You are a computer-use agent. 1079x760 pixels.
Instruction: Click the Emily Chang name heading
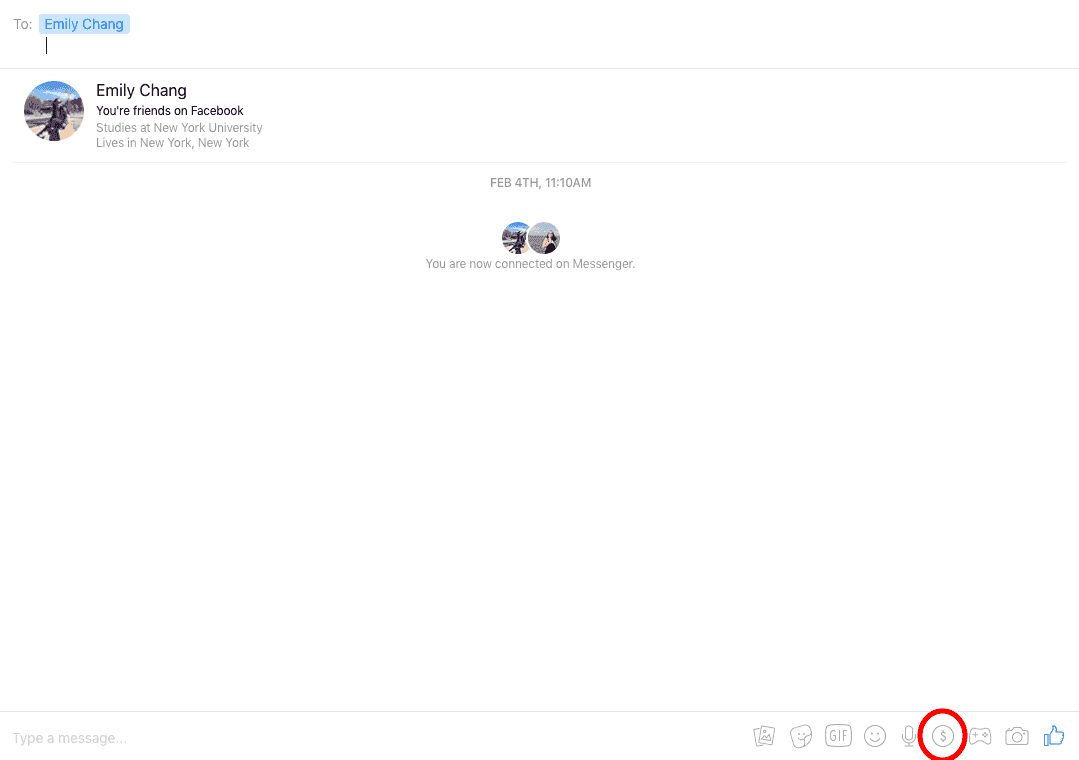pyautogui.click(x=141, y=91)
